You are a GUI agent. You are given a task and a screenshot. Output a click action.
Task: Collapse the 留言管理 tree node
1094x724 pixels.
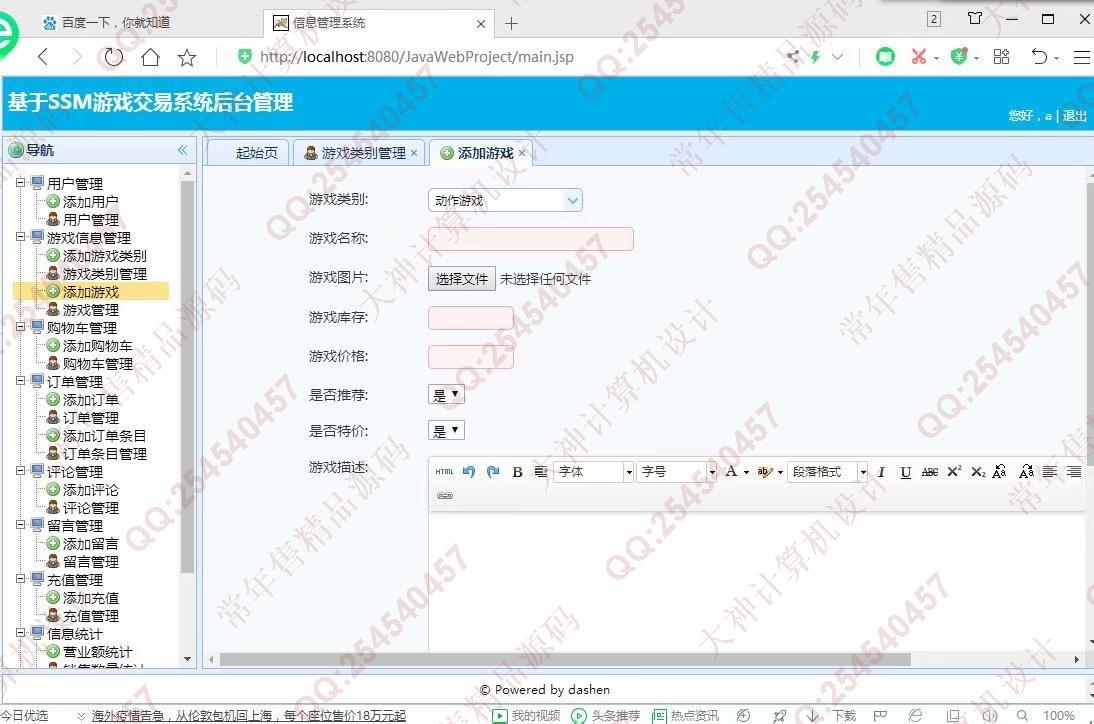point(20,525)
